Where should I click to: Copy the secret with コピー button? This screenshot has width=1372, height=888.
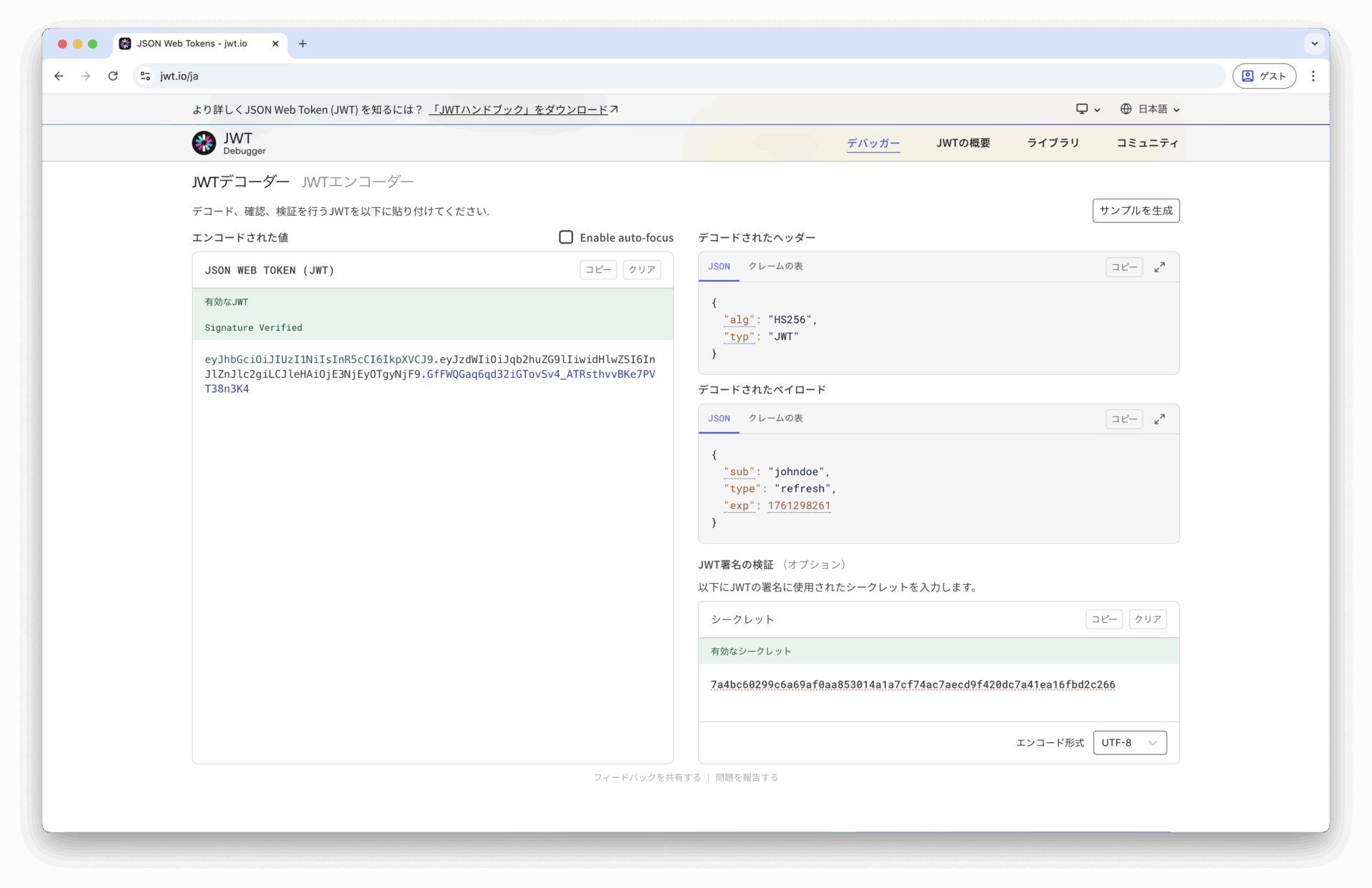(1103, 619)
